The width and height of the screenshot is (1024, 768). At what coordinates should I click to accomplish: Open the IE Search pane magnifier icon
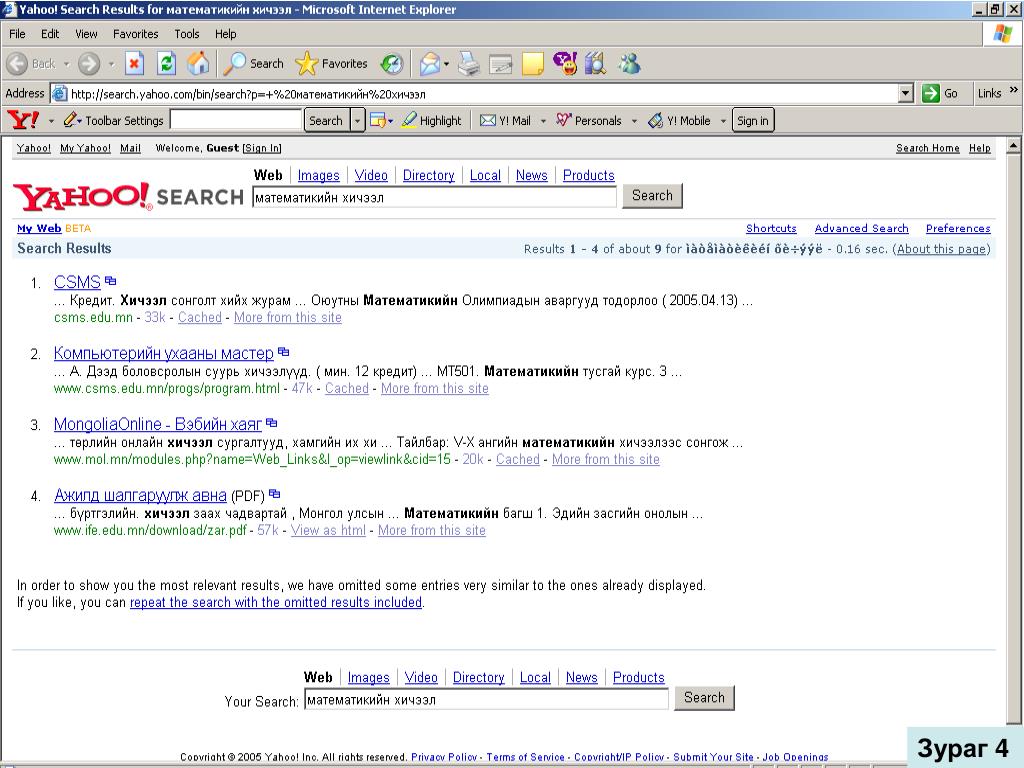click(x=234, y=64)
